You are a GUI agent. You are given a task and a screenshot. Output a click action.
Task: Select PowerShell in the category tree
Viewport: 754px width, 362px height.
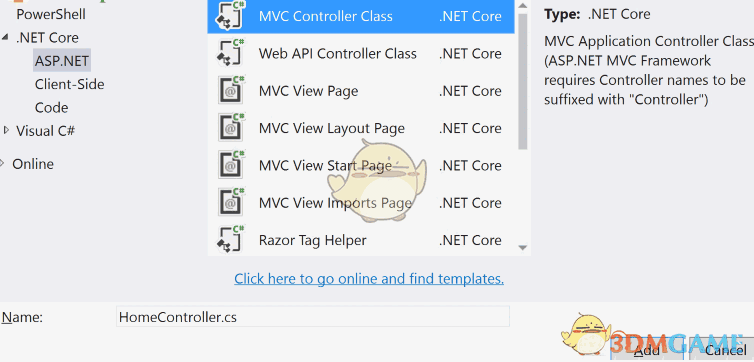click(x=51, y=14)
